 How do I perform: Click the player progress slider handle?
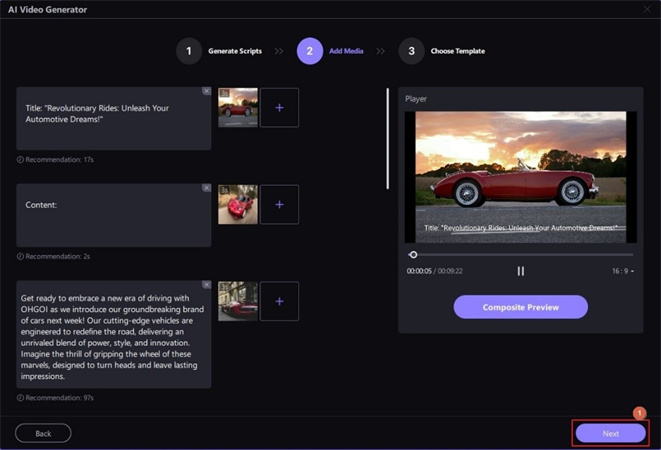point(413,255)
